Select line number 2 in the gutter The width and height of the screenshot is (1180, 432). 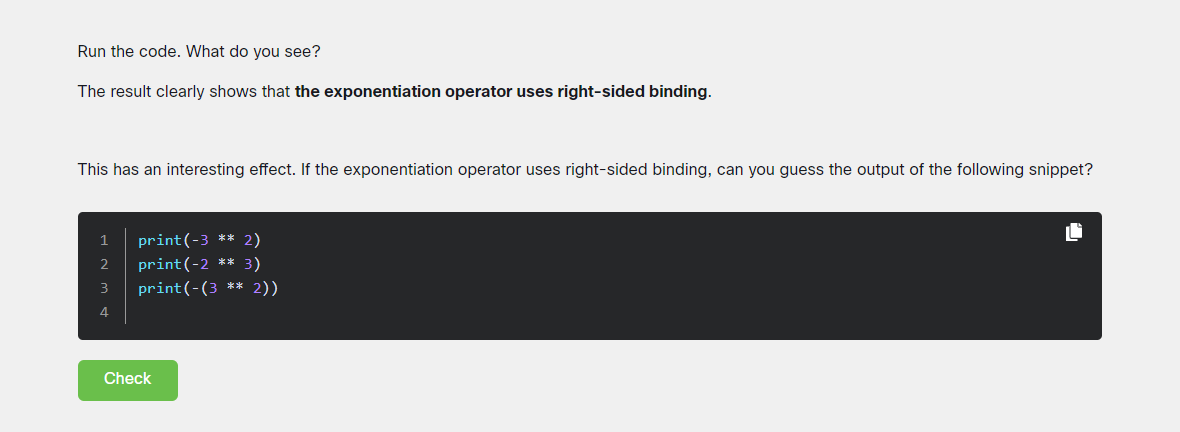coord(104,264)
